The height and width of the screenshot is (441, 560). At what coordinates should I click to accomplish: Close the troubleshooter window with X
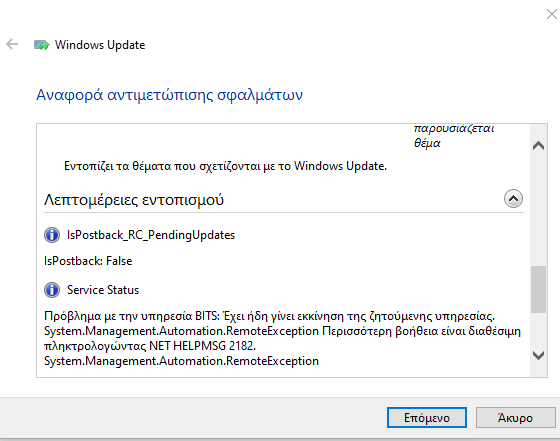(x=552, y=14)
